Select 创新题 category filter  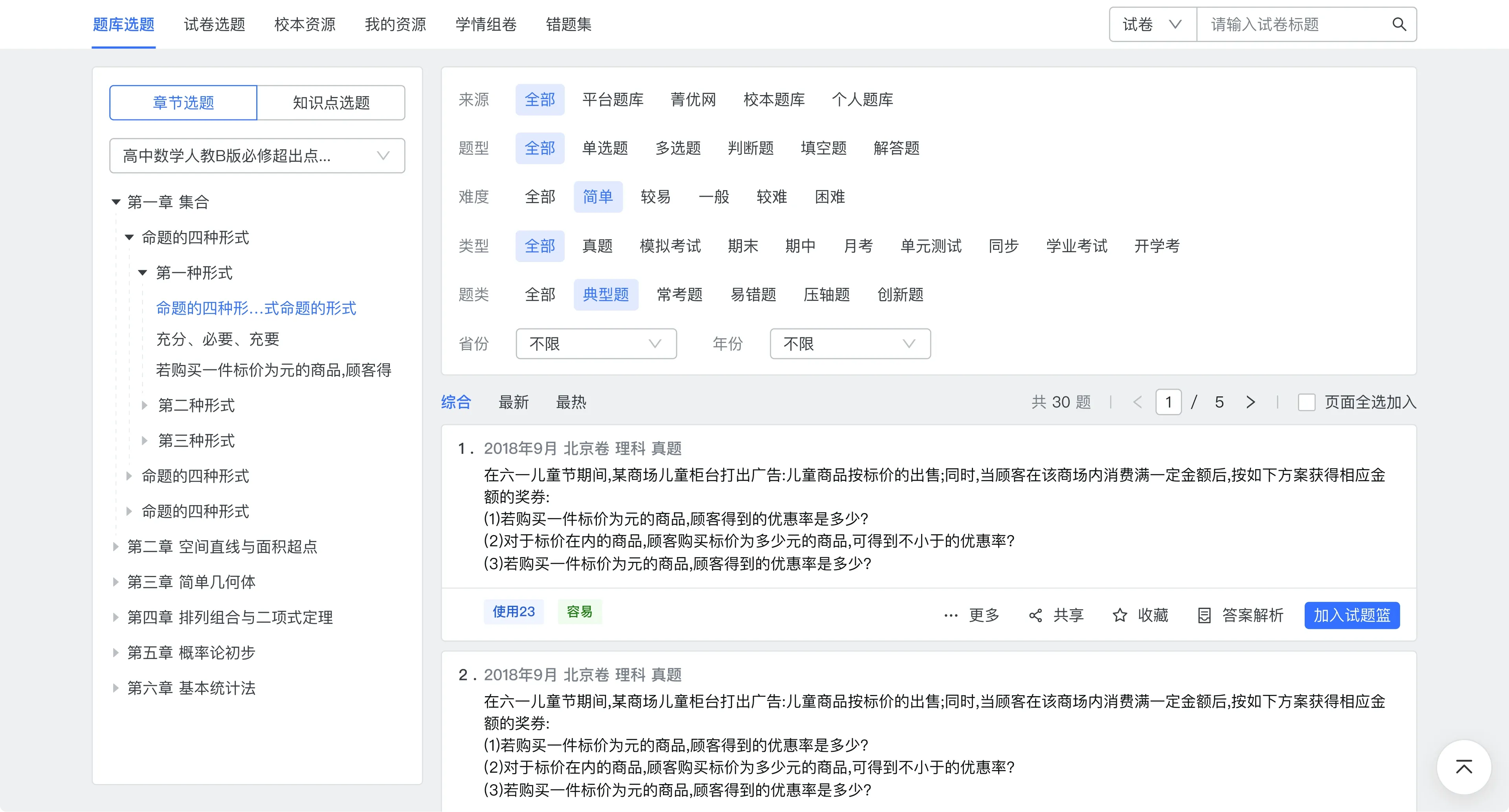tap(900, 295)
